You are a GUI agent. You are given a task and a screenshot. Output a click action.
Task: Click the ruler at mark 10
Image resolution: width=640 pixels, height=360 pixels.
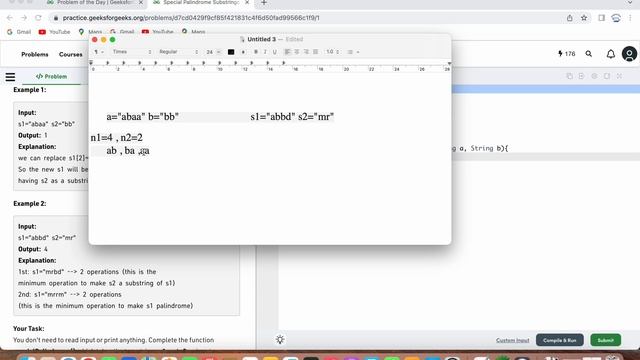220,69
